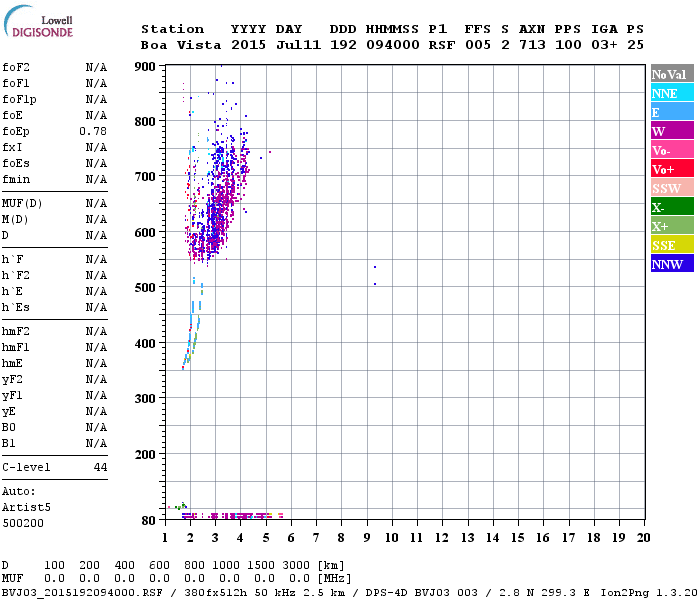Click the Ion2Png 1.3.20 footer text

click(x=649, y=593)
